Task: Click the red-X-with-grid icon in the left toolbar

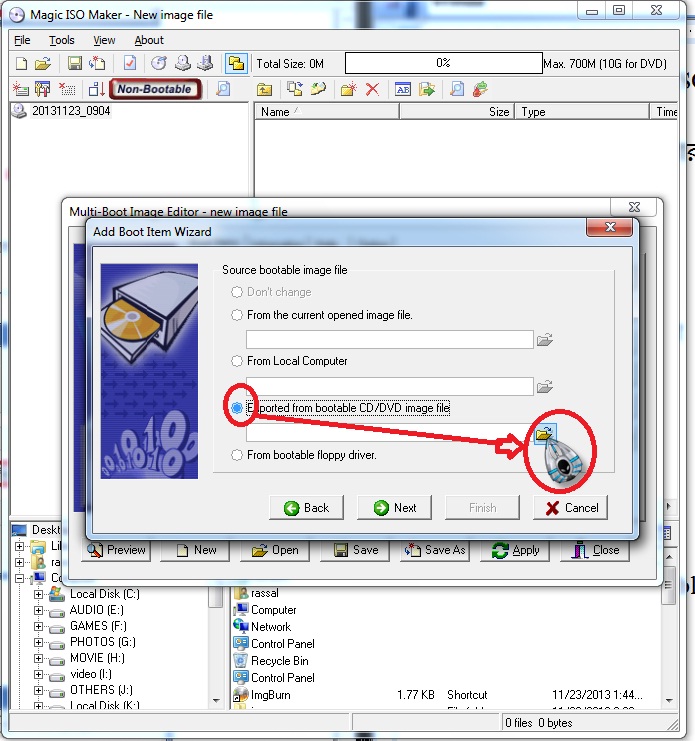Action: (67, 89)
